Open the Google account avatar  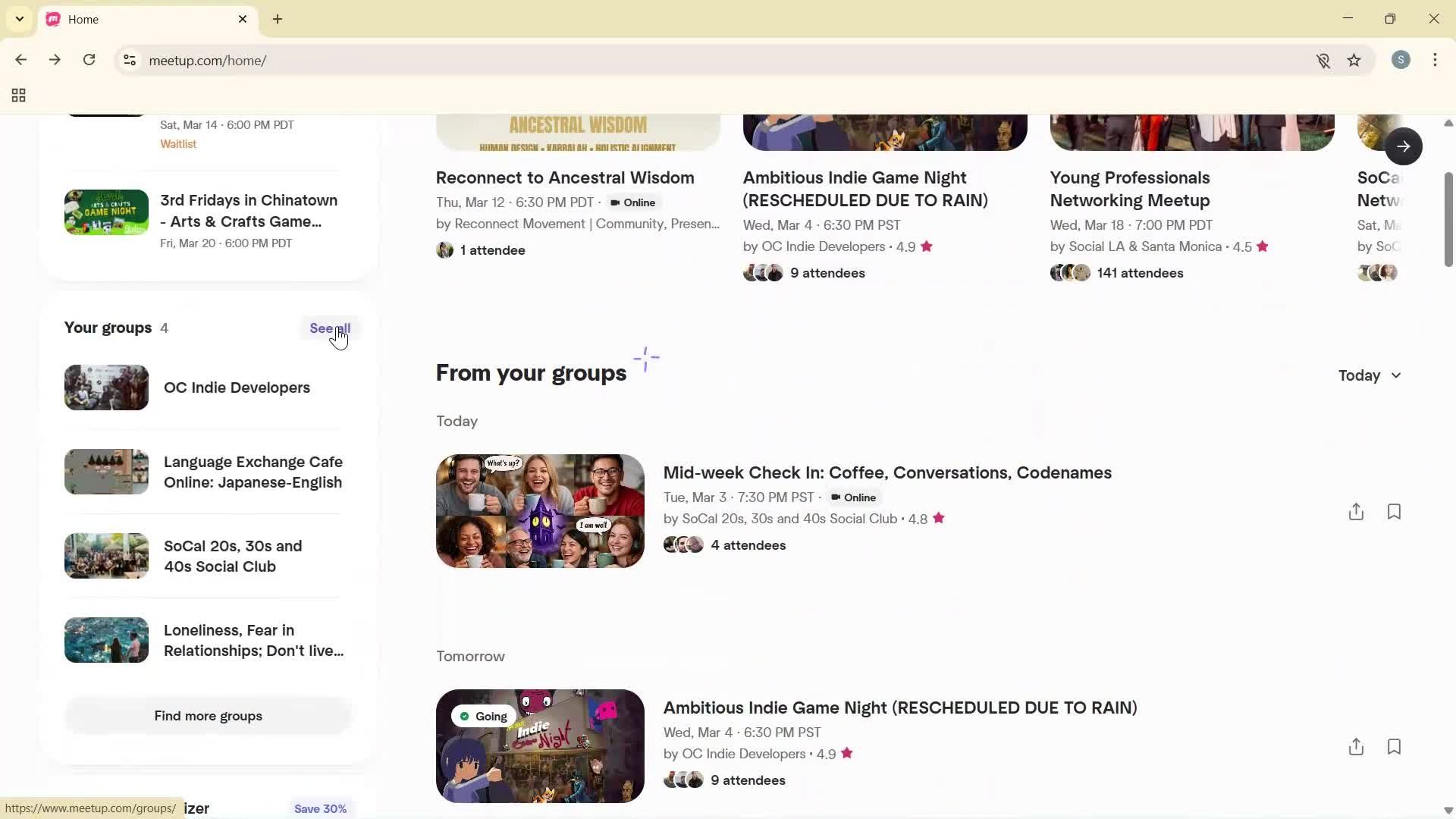pos(1401,59)
